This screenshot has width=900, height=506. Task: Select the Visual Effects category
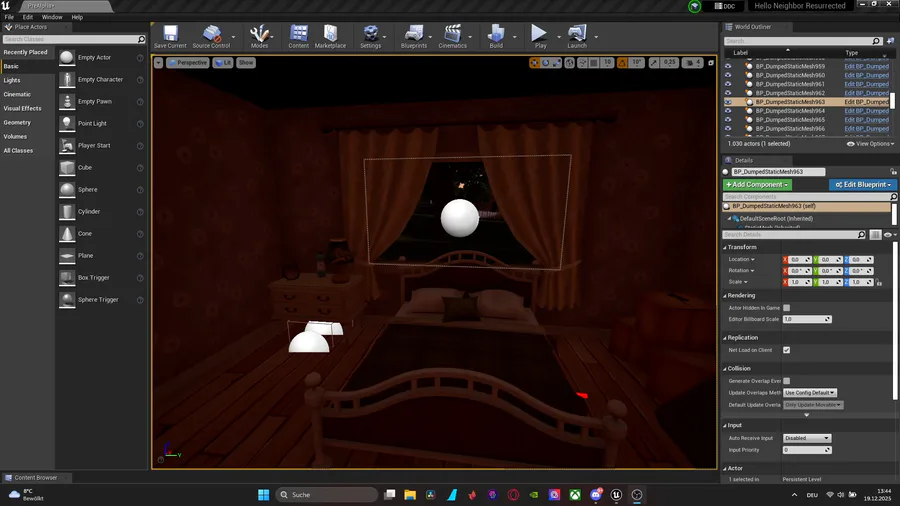tap(27, 108)
